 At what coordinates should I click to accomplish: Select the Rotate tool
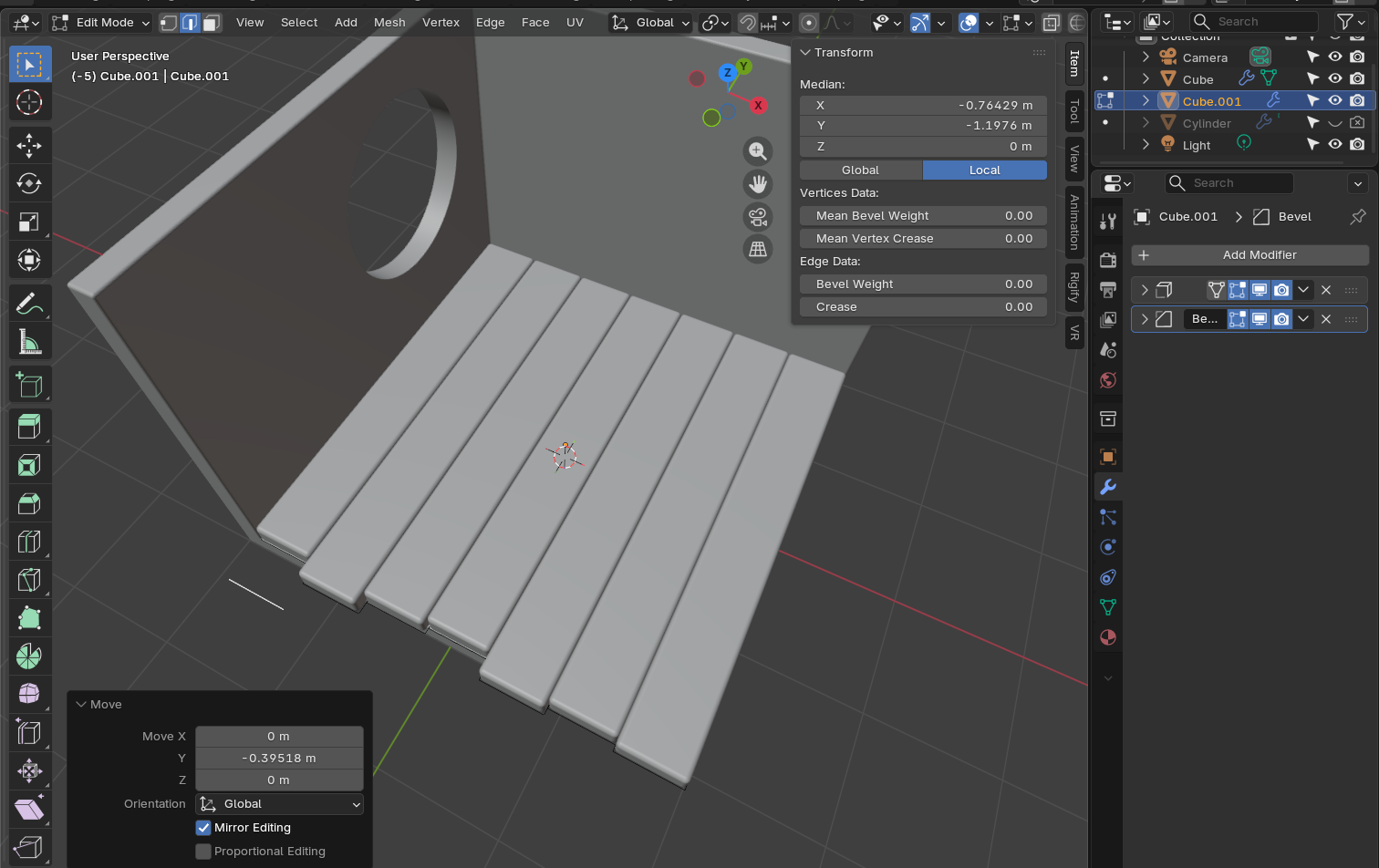coord(29,183)
